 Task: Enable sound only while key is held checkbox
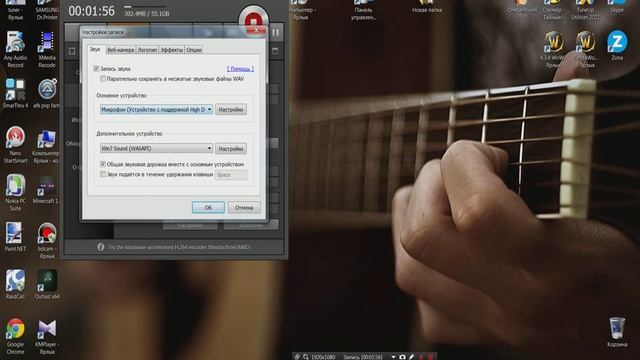(x=103, y=174)
